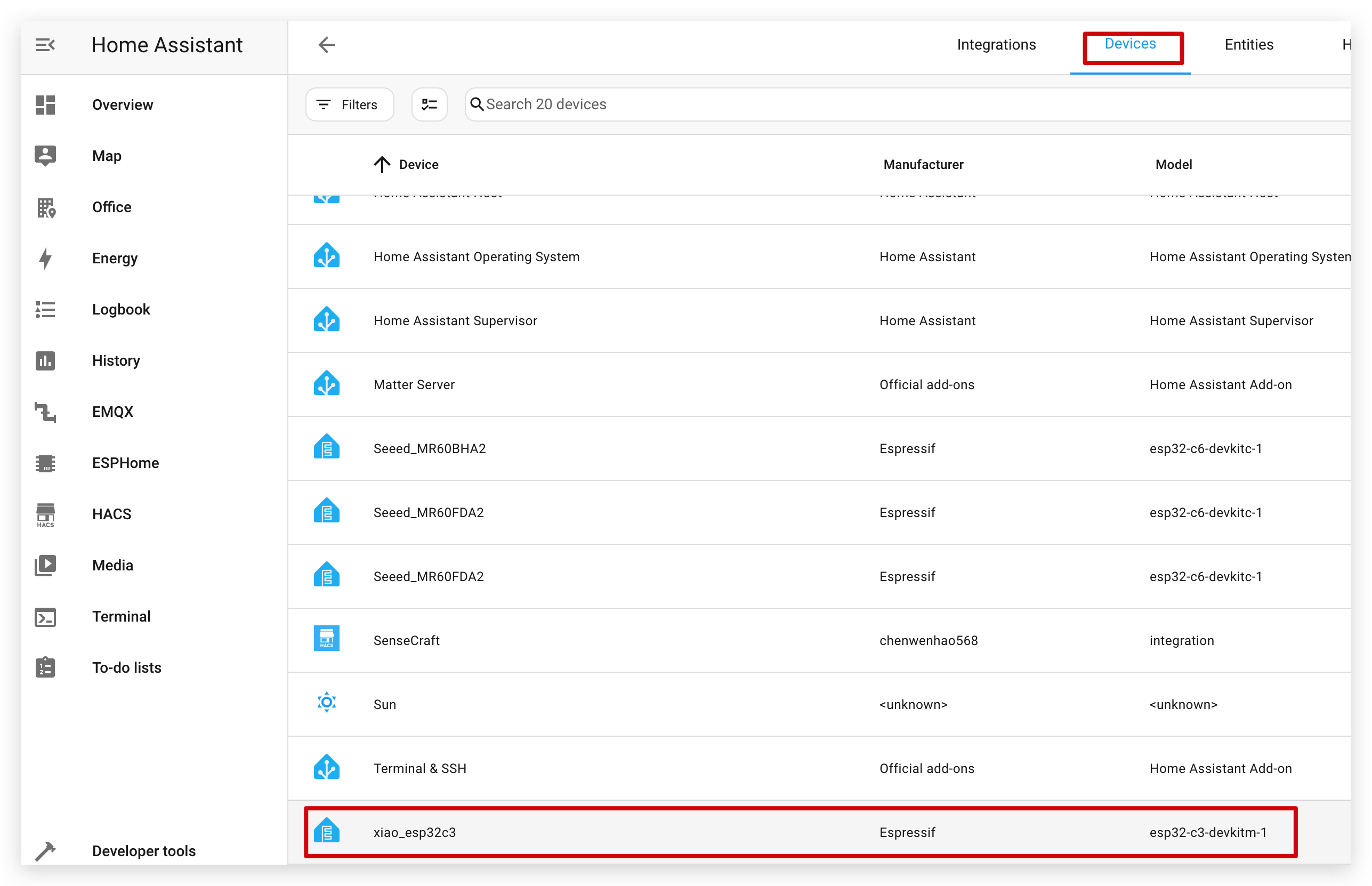The image size is (1372, 886).
Task: Open the Overview dashboard icon
Action: tap(45, 104)
